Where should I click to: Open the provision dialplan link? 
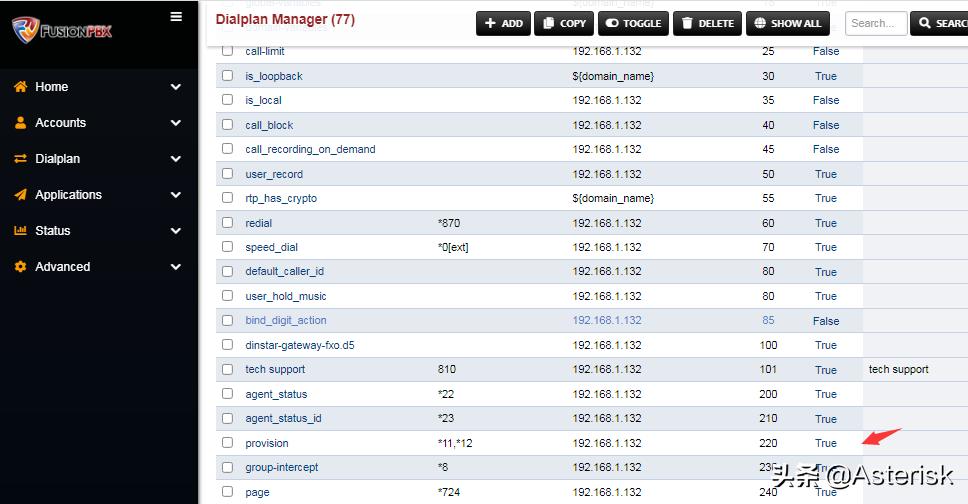[x=267, y=443]
